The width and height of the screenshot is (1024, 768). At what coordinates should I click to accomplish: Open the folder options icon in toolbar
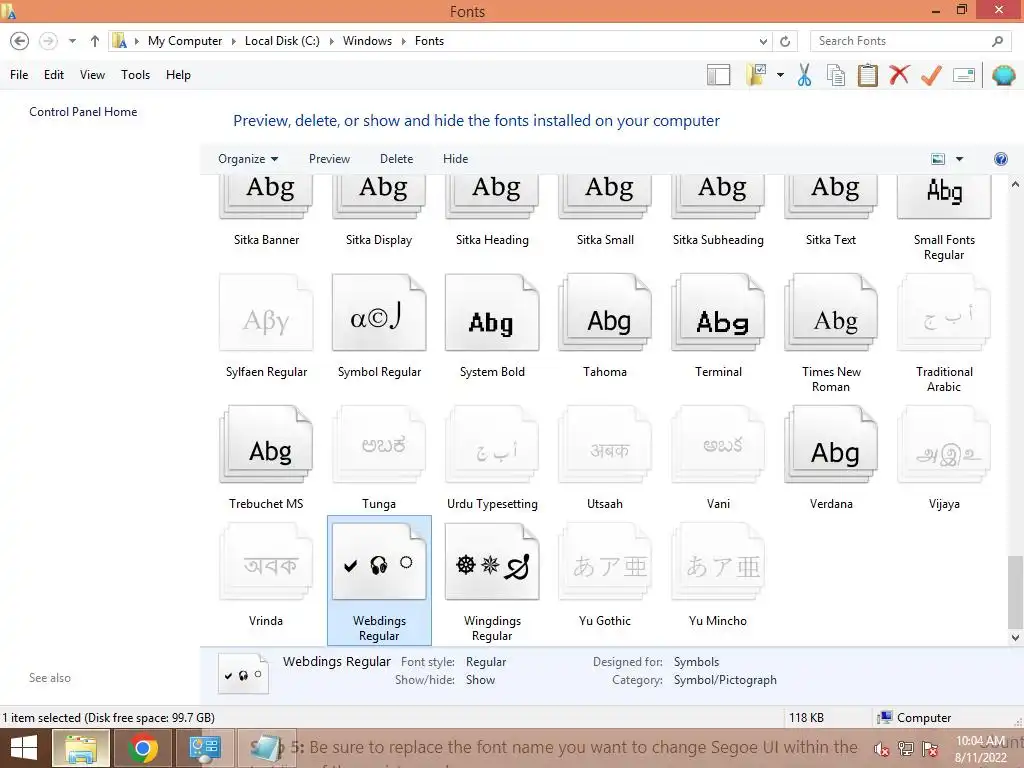click(x=757, y=75)
